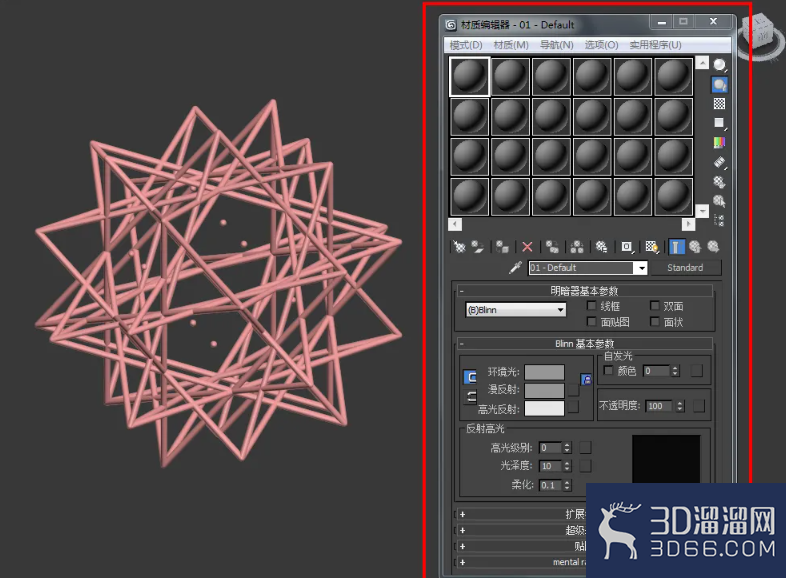Click Go Forward to Sibling icon

[713, 247]
